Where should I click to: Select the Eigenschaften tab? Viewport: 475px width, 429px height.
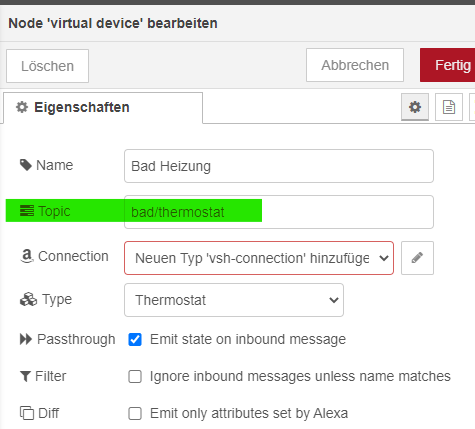[x=103, y=108]
